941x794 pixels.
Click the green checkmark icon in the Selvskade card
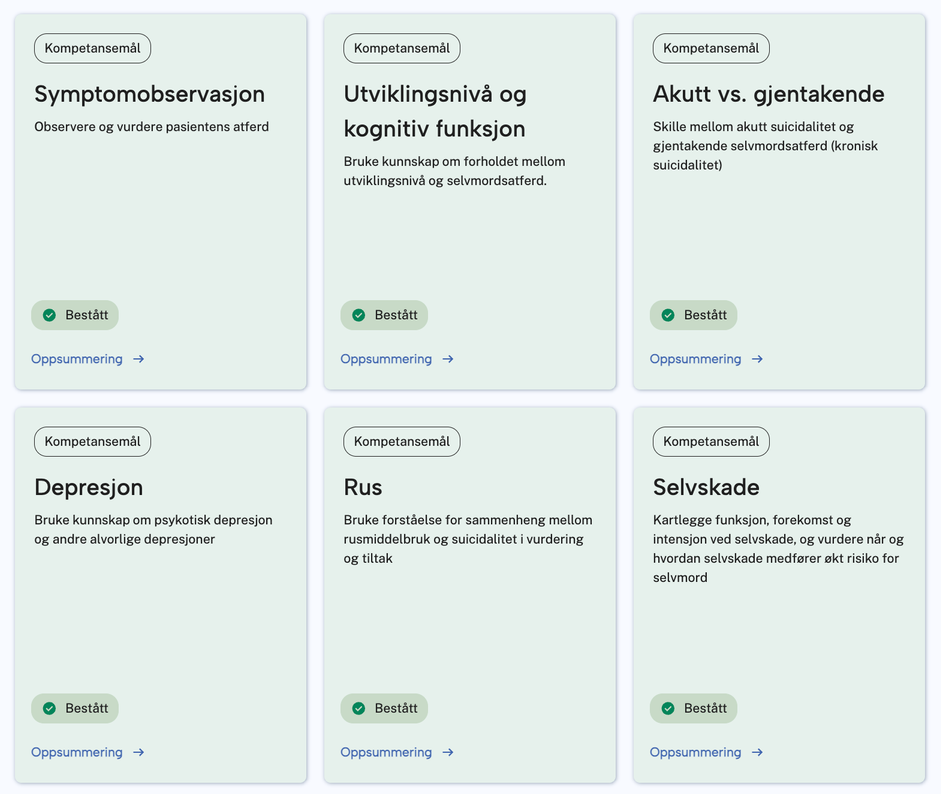click(668, 709)
